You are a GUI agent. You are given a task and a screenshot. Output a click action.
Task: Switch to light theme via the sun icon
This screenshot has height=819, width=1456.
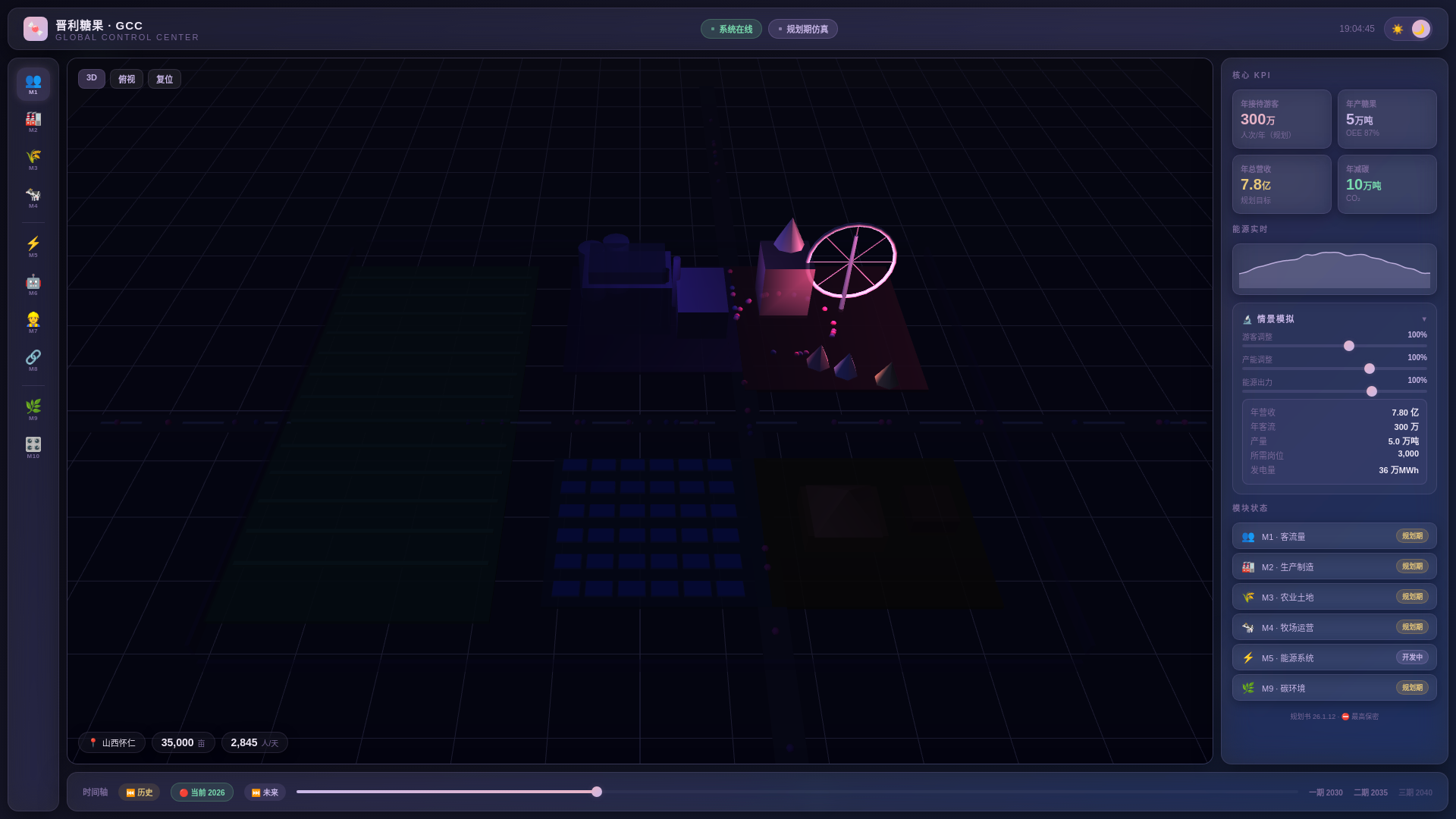(x=1398, y=29)
